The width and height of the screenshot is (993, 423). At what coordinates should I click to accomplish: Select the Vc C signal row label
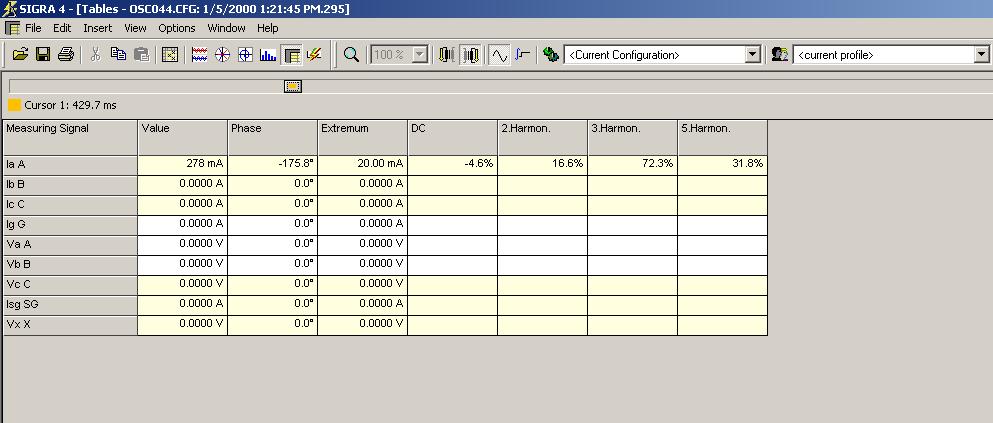pyautogui.click(x=70, y=285)
